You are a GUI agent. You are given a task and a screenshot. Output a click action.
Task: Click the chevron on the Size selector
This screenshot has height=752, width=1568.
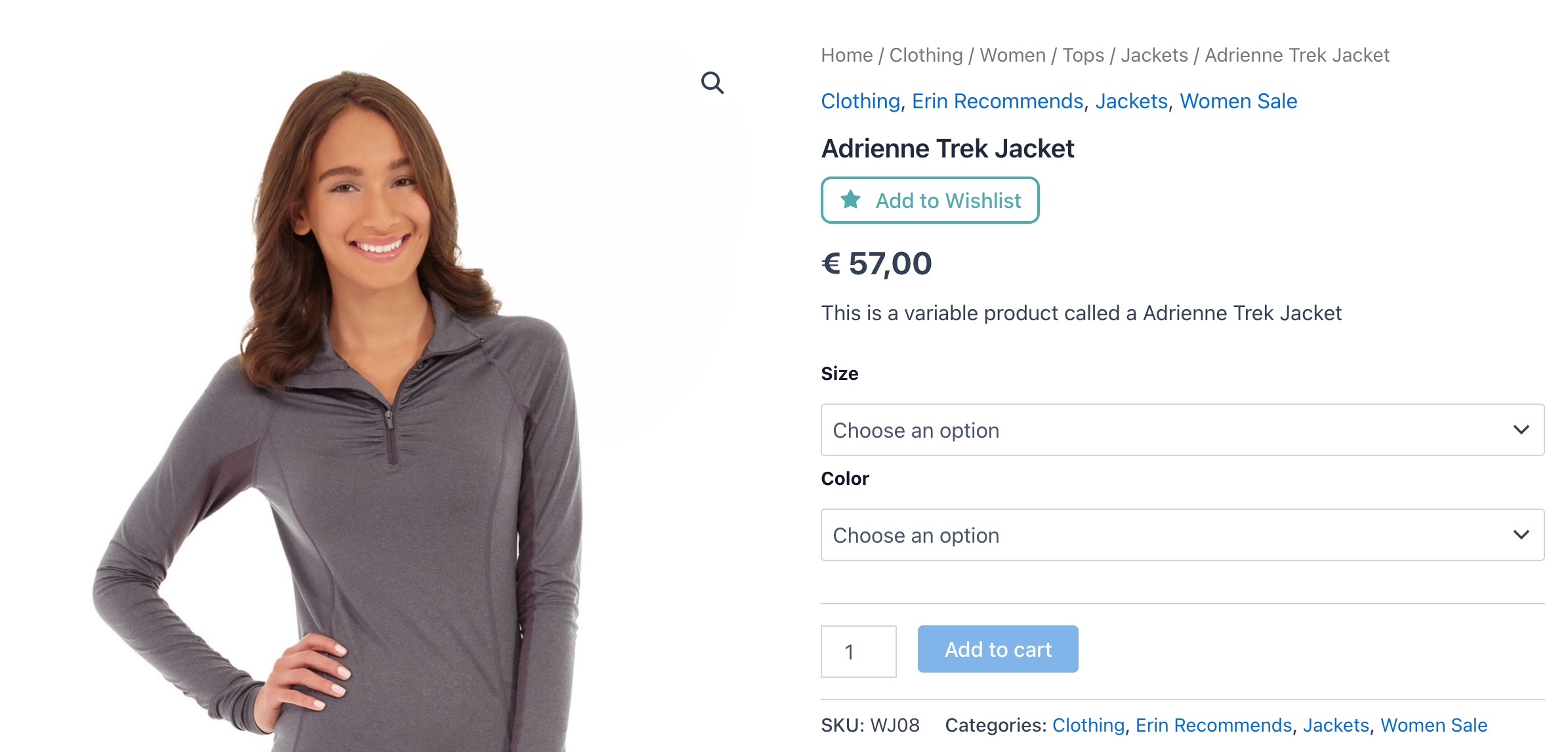pyautogui.click(x=1523, y=430)
